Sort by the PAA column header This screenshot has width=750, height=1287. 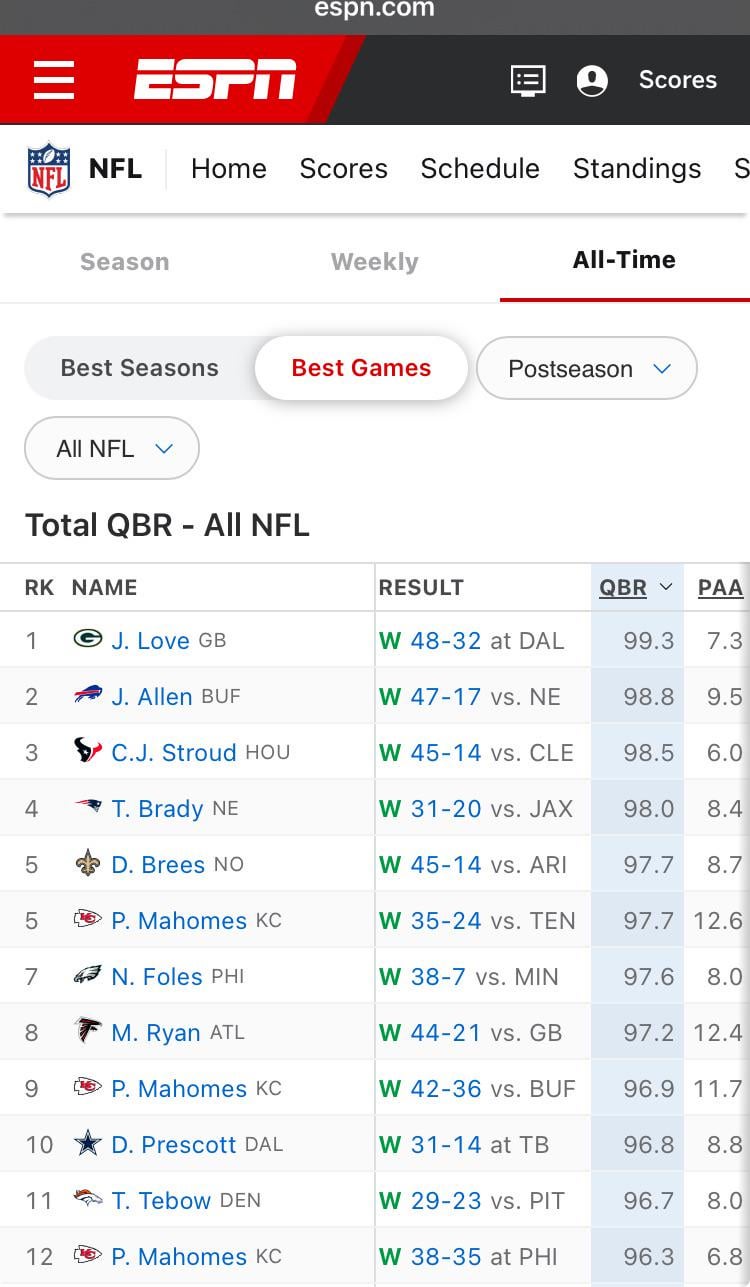tap(720, 588)
